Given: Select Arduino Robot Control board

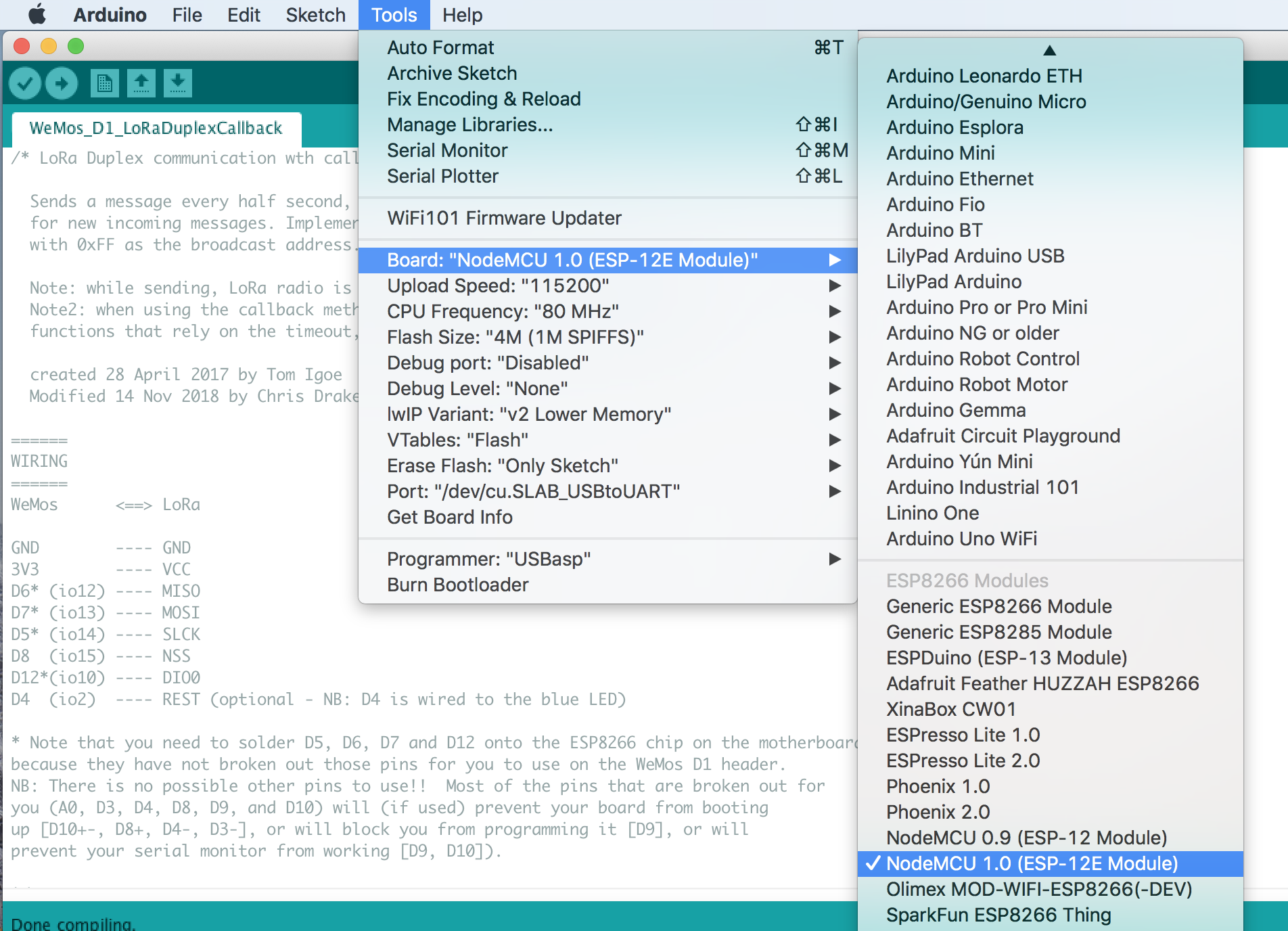Looking at the screenshot, I should point(1051,359).
